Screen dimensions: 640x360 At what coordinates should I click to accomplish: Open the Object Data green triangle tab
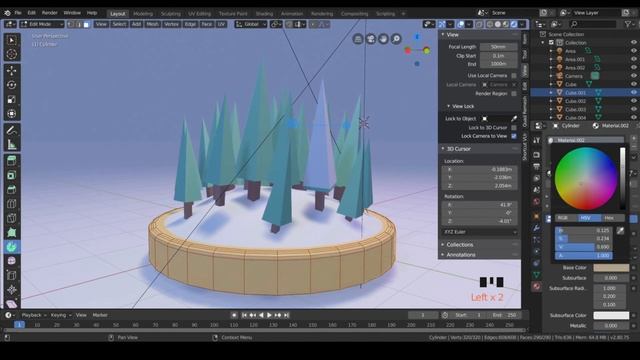tap(536, 275)
